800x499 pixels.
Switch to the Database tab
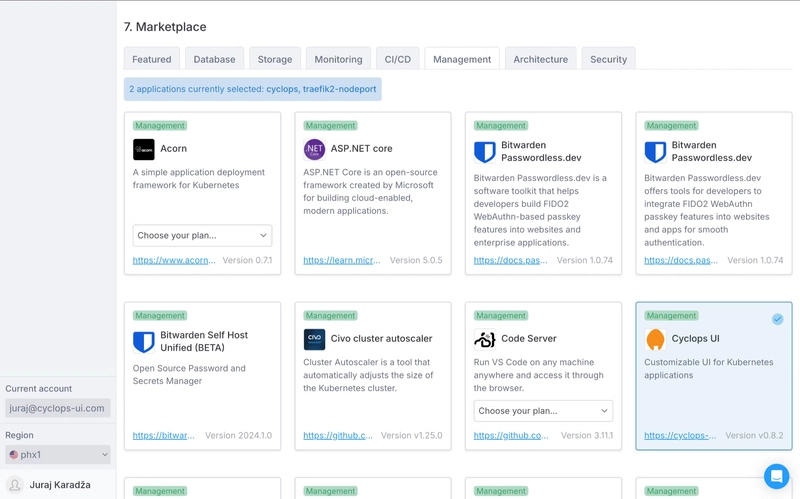point(214,59)
